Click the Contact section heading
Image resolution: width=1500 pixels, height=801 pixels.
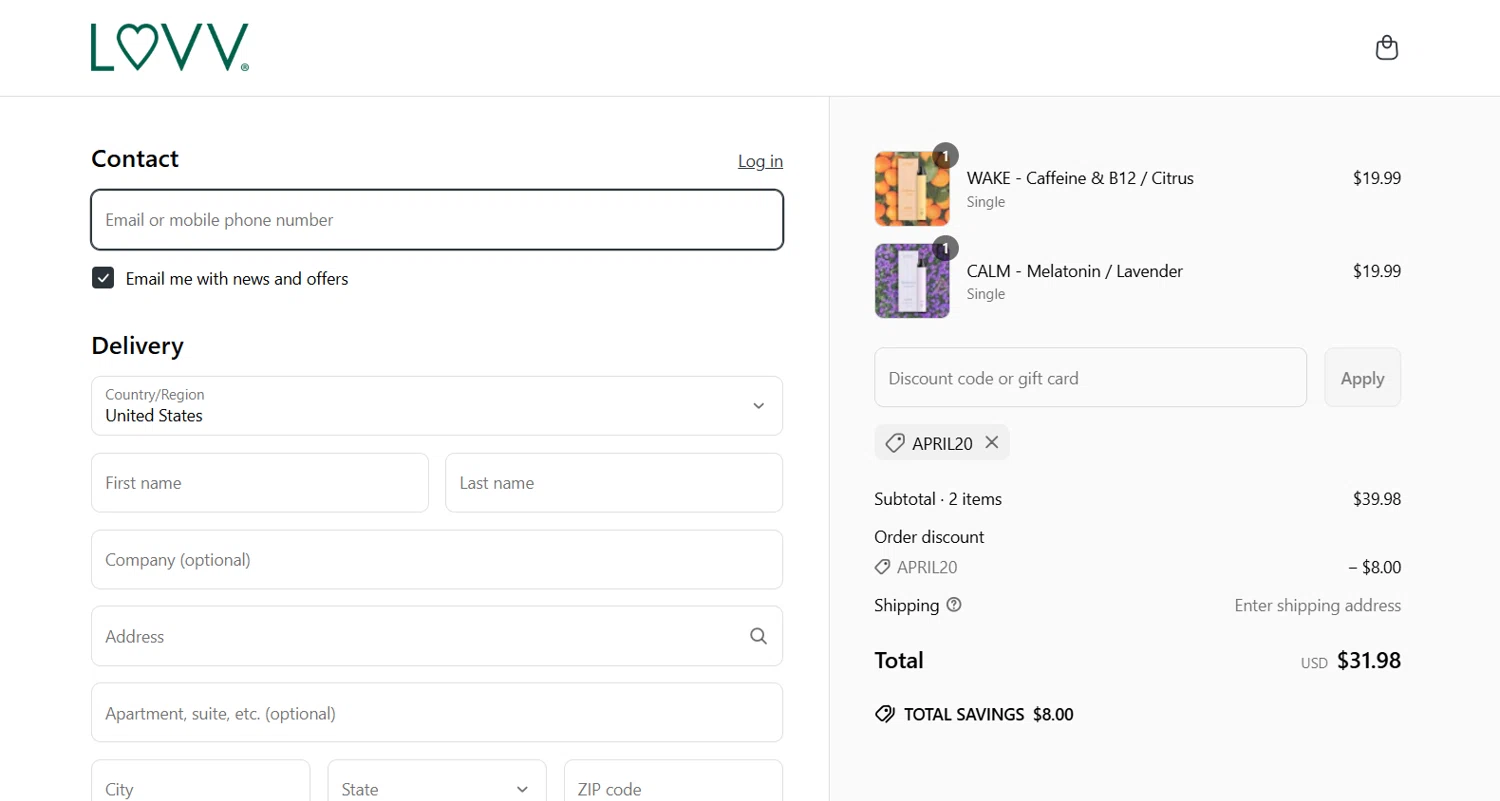click(x=135, y=159)
